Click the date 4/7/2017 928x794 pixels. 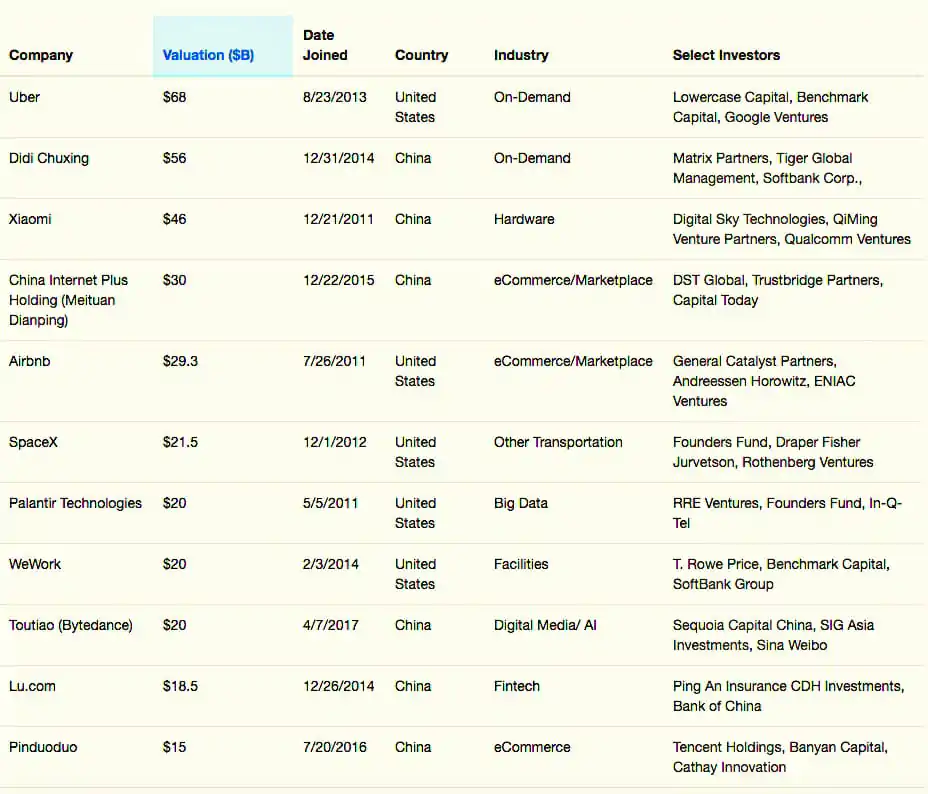point(331,625)
